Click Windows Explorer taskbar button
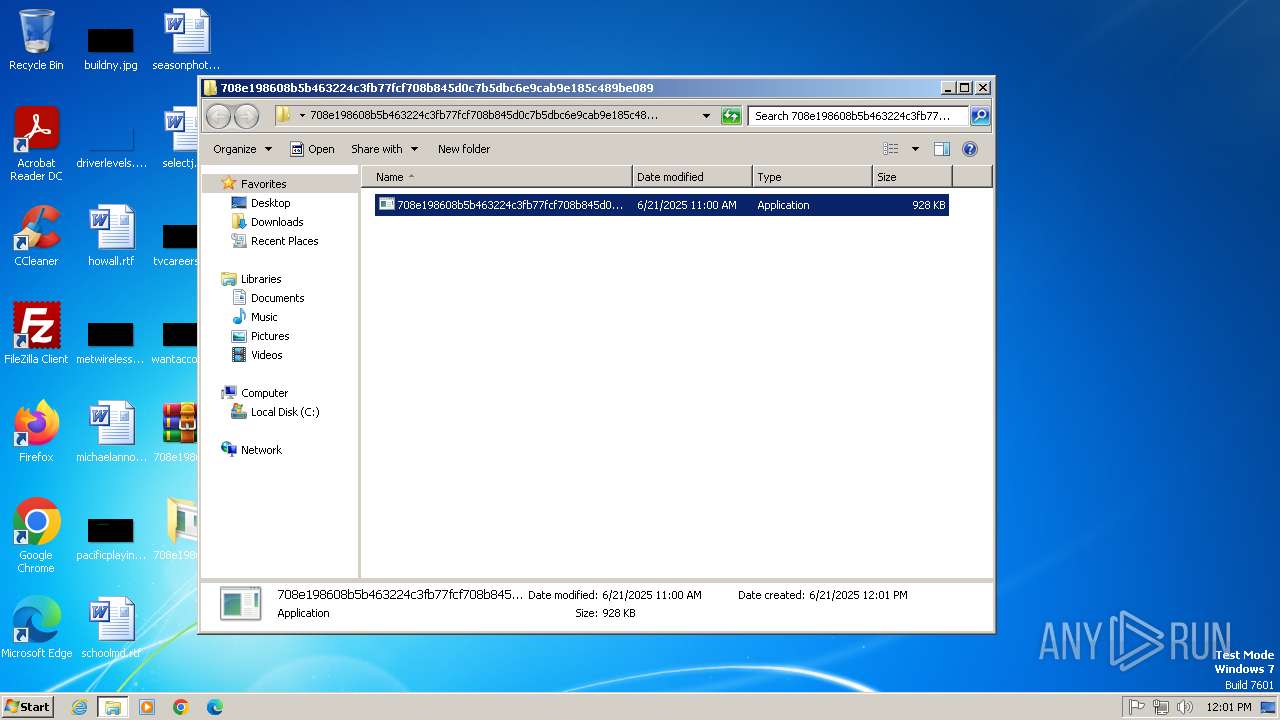This screenshot has height=720, width=1280. pyautogui.click(x=112, y=707)
